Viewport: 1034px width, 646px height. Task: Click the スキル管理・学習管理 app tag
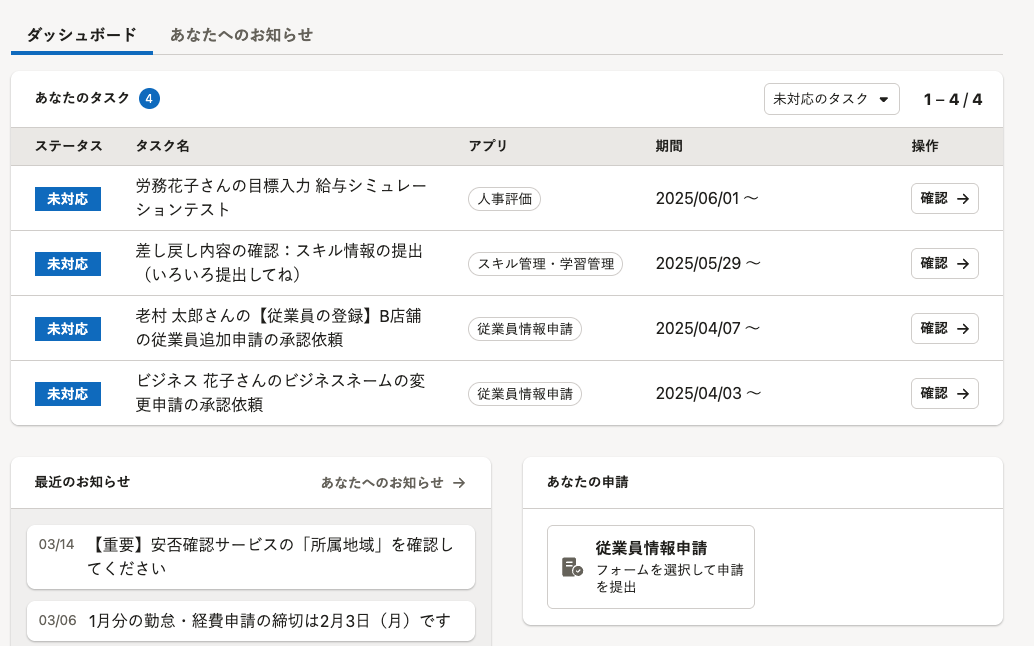[x=545, y=264]
